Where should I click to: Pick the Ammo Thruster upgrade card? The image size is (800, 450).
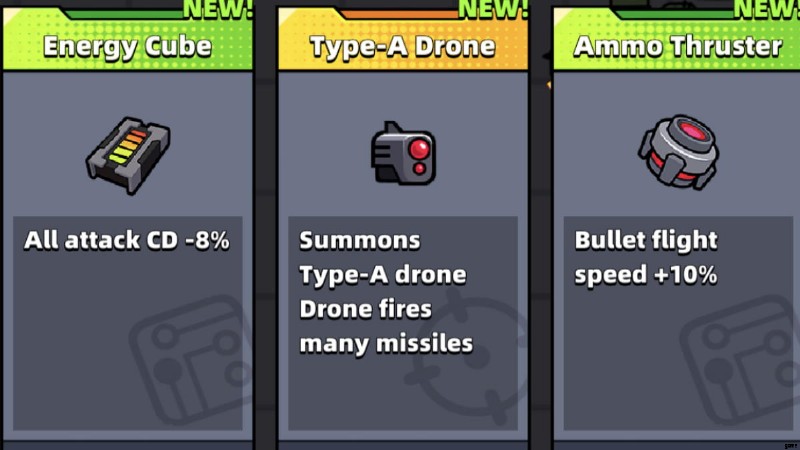(x=677, y=224)
